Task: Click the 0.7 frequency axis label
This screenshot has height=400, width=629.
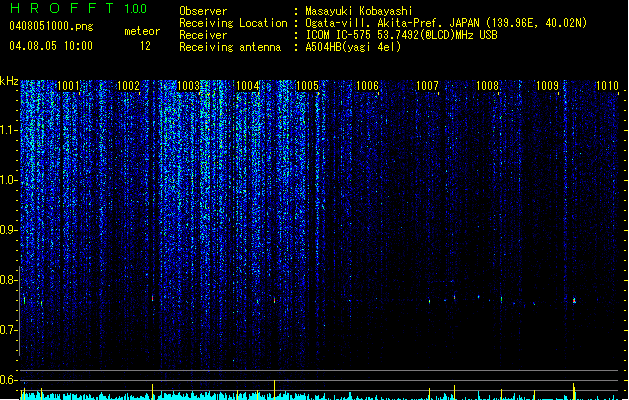Action: pyautogui.click(x=9, y=330)
